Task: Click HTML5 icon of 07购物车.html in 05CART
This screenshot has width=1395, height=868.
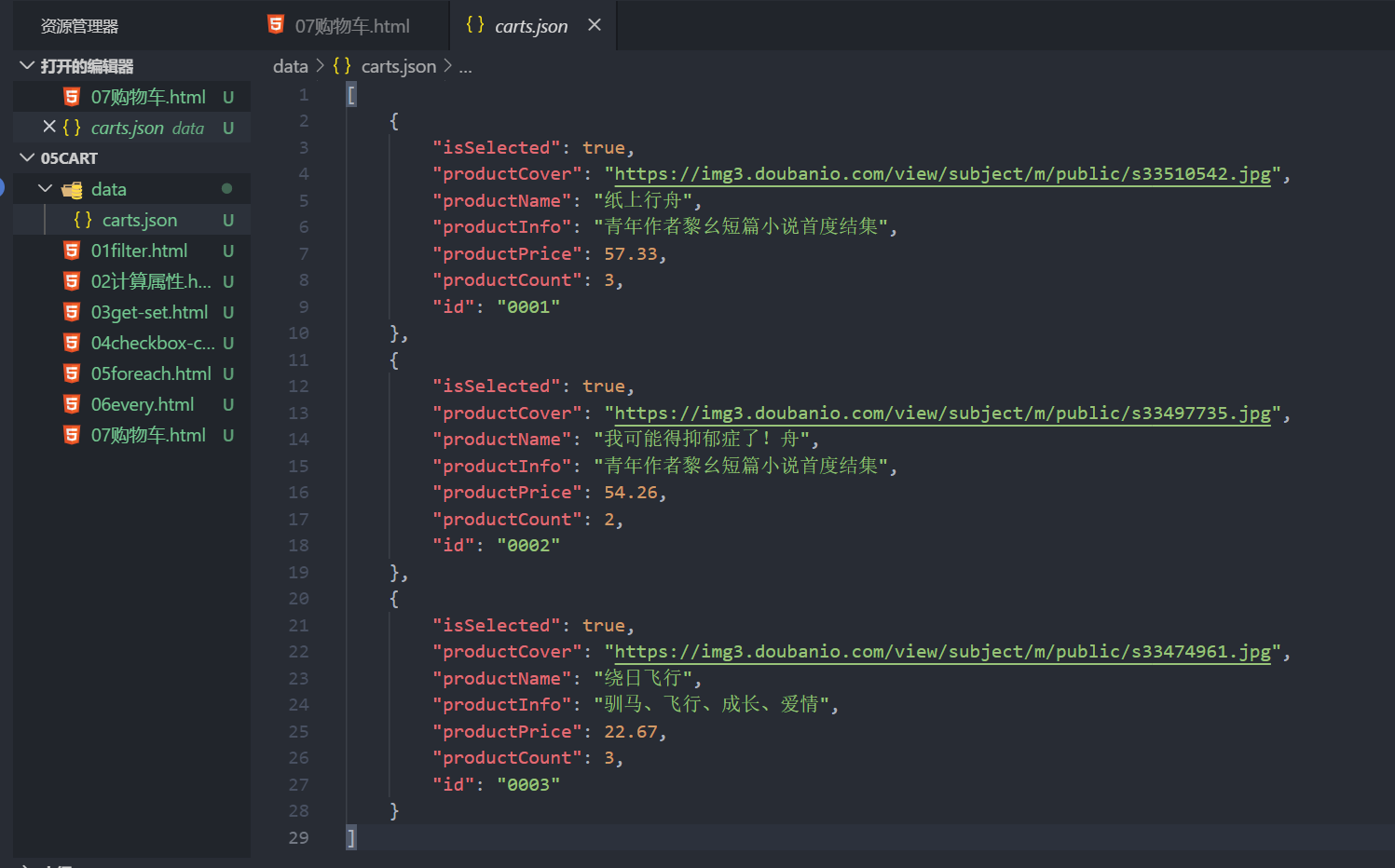Action: point(72,435)
